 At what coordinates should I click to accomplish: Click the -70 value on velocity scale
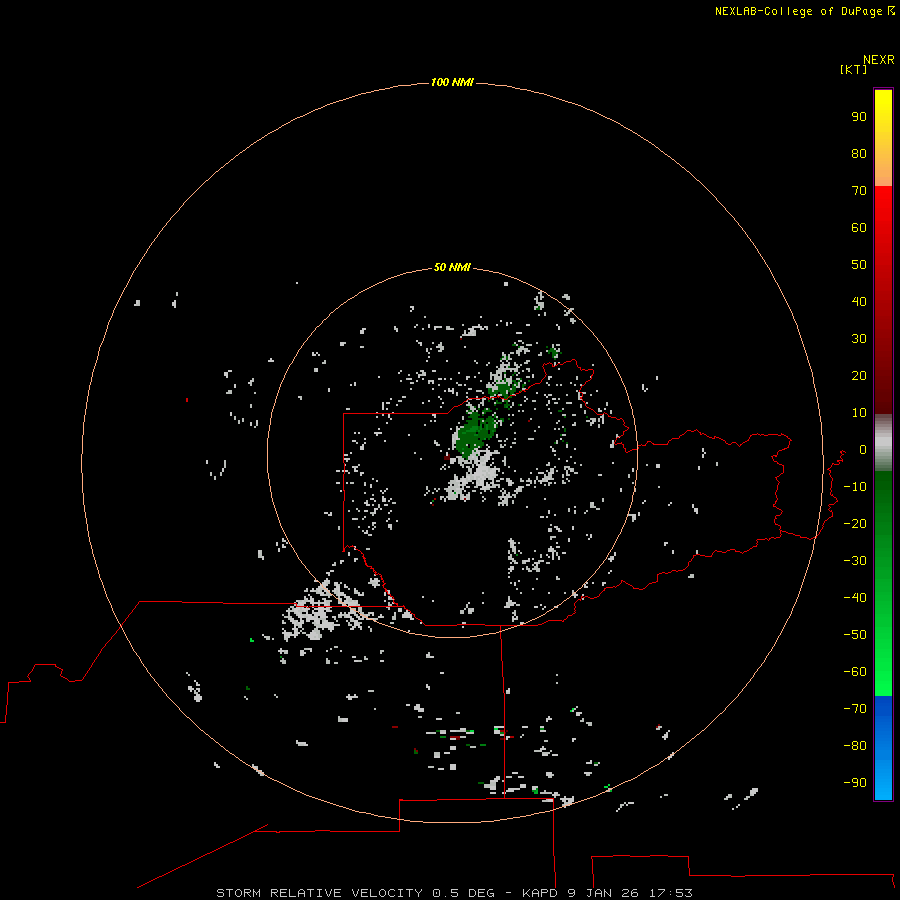855,708
